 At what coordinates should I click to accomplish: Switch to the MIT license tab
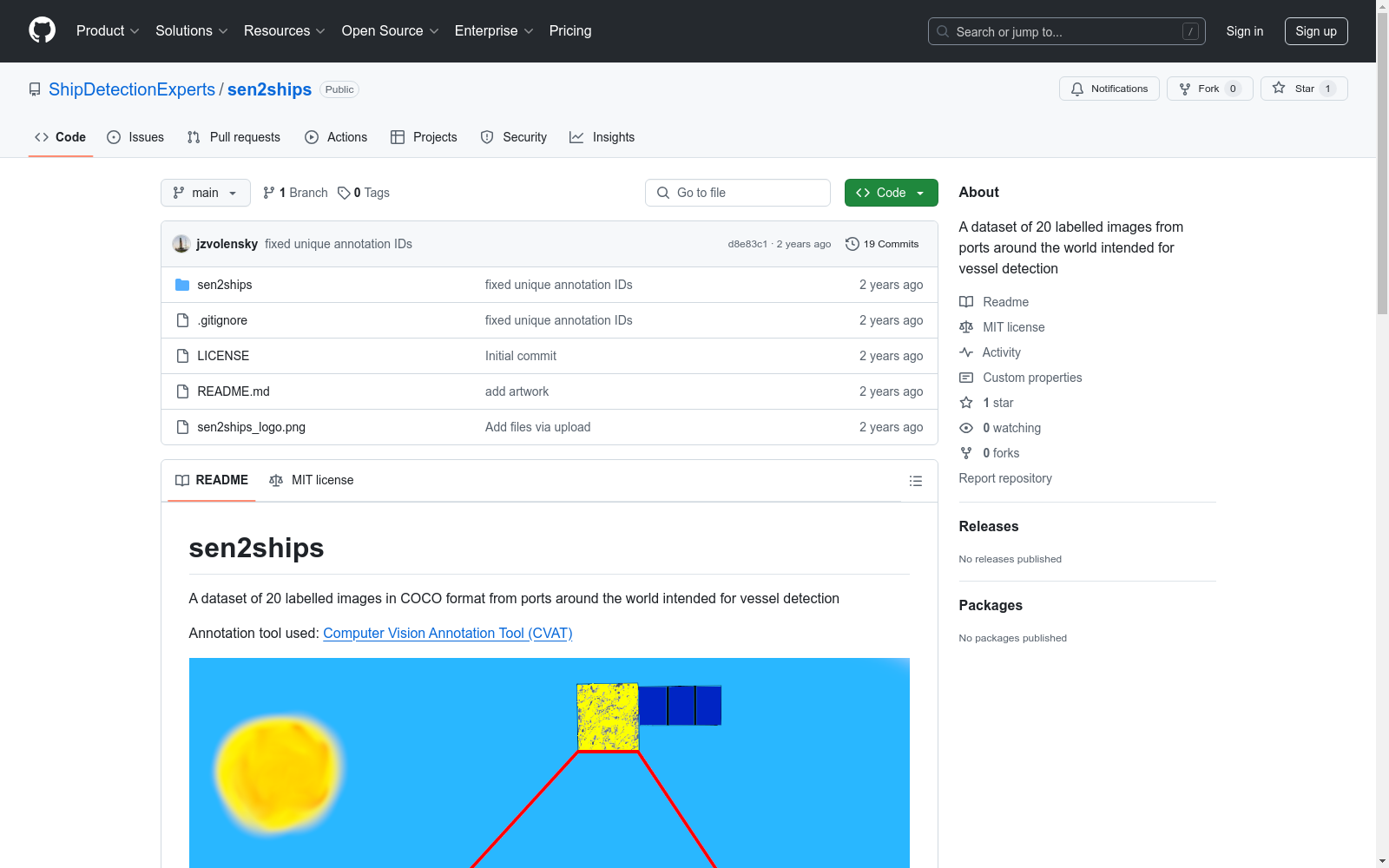[312, 480]
